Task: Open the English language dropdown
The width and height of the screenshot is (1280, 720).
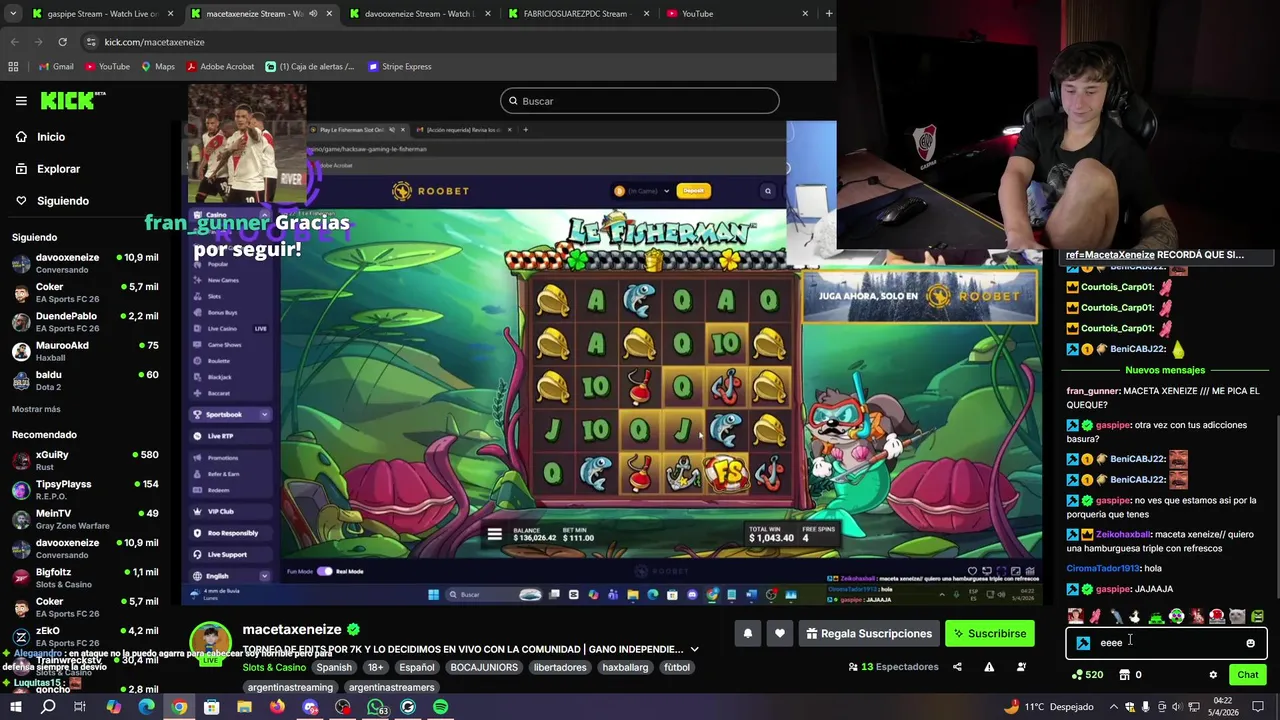Action: (x=231, y=576)
